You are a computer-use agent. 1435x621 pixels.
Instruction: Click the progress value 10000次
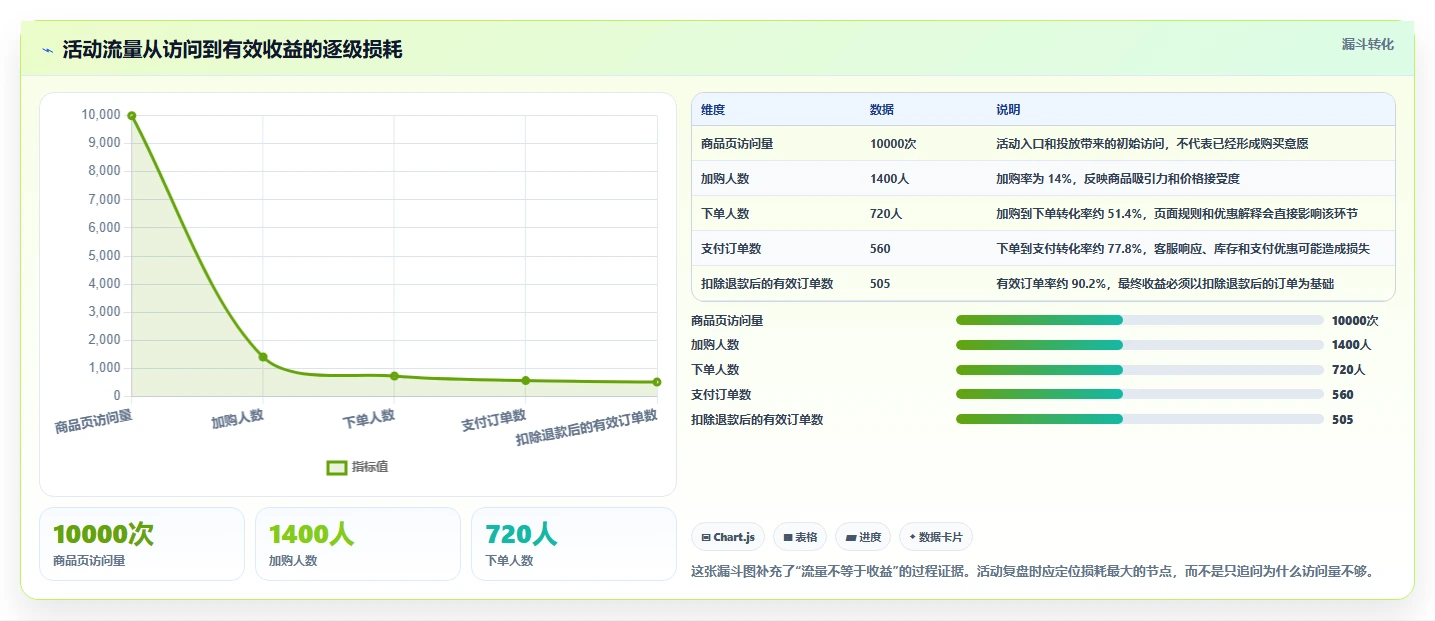tap(1355, 321)
